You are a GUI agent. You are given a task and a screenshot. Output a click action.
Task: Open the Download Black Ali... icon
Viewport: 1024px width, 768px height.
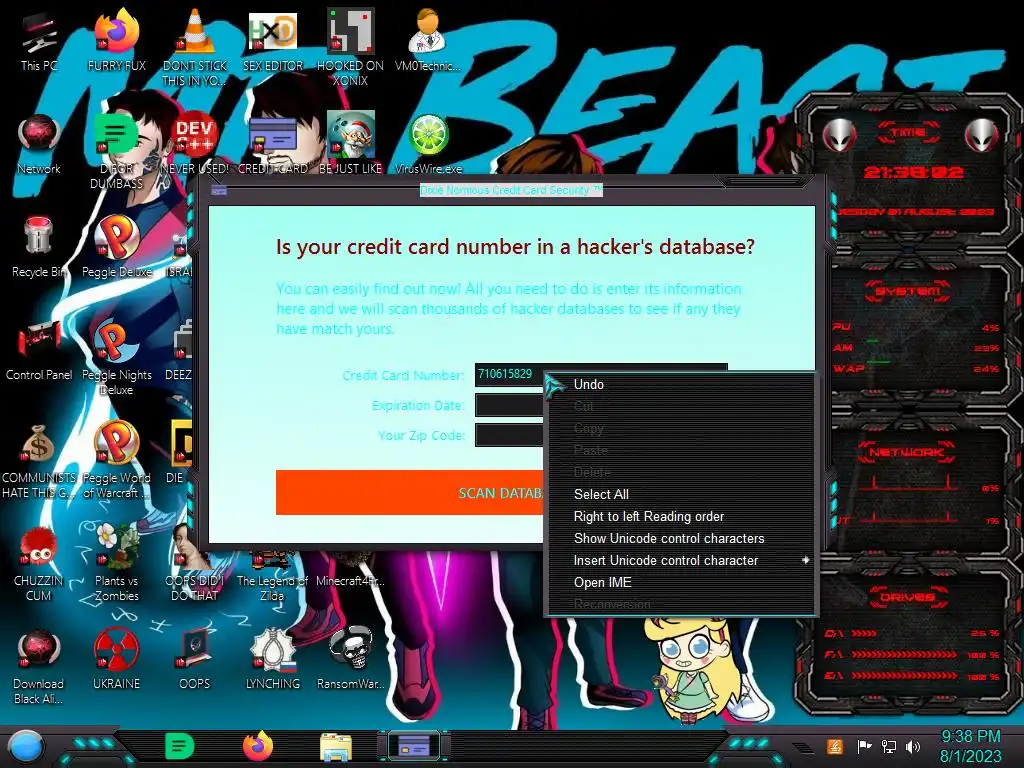(39, 666)
